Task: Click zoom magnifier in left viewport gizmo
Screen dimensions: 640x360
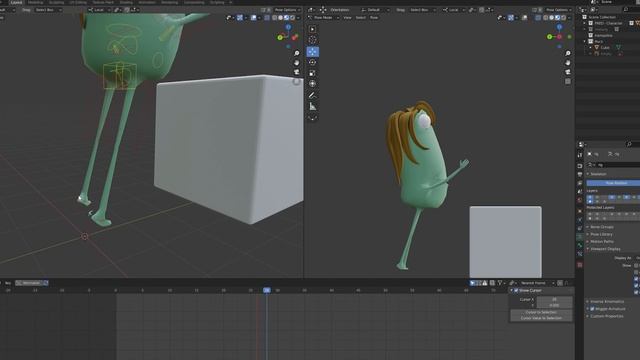Action: [x=297, y=53]
